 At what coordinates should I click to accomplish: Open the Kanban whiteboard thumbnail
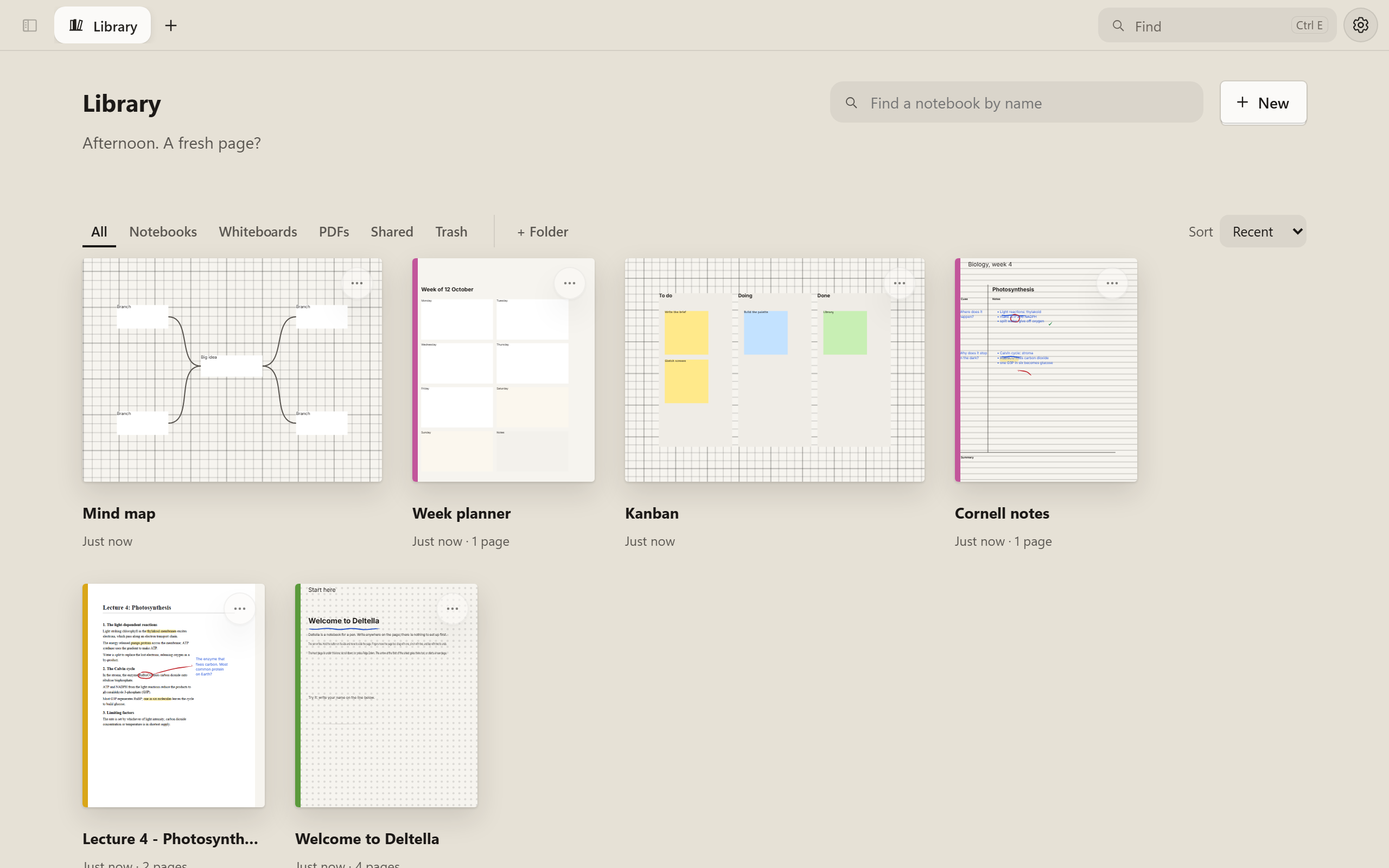pos(774,369)
